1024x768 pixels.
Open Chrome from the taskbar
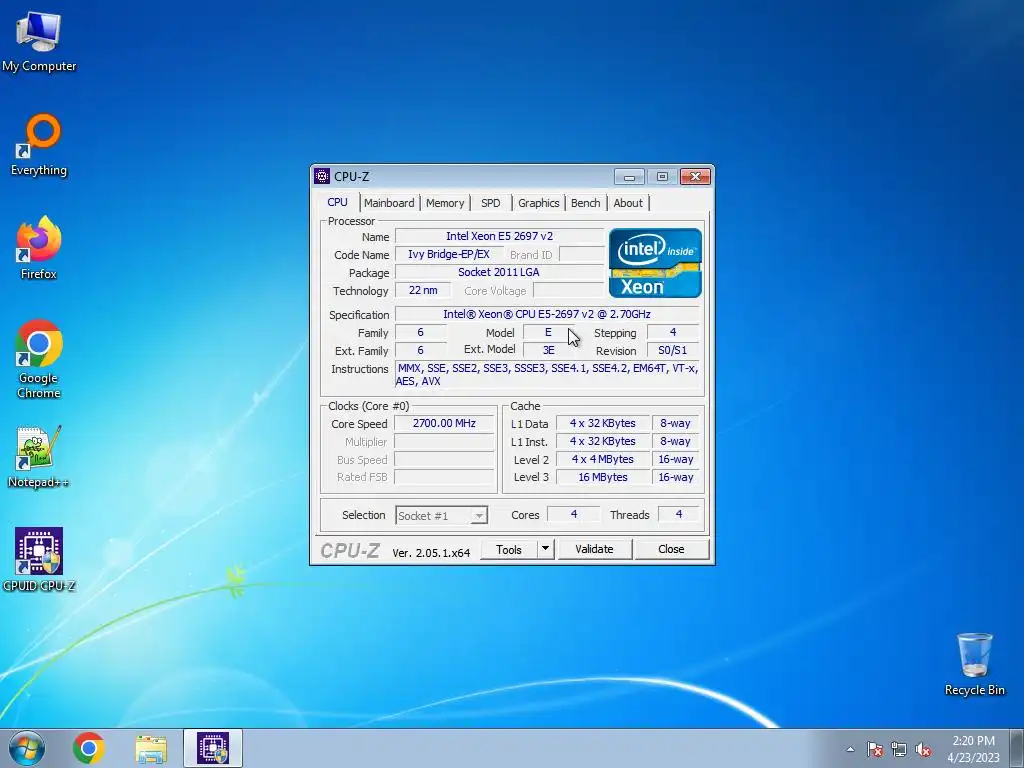pyautogui.click(x=89, y=748)
